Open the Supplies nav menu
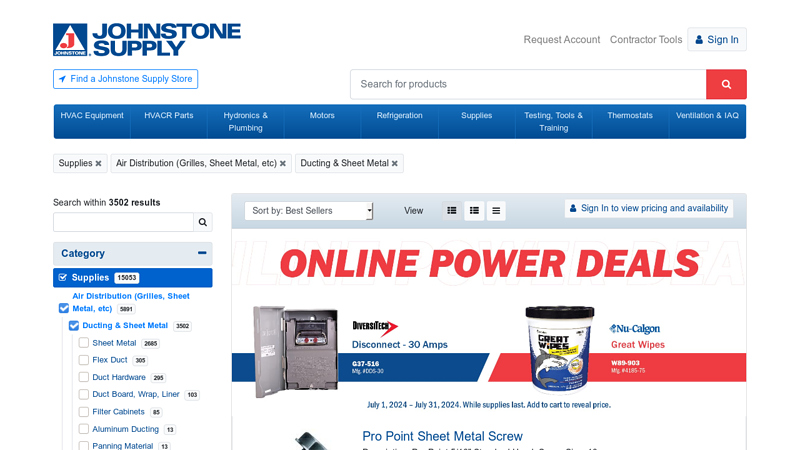The image size is (800, 450). [477, 121]
